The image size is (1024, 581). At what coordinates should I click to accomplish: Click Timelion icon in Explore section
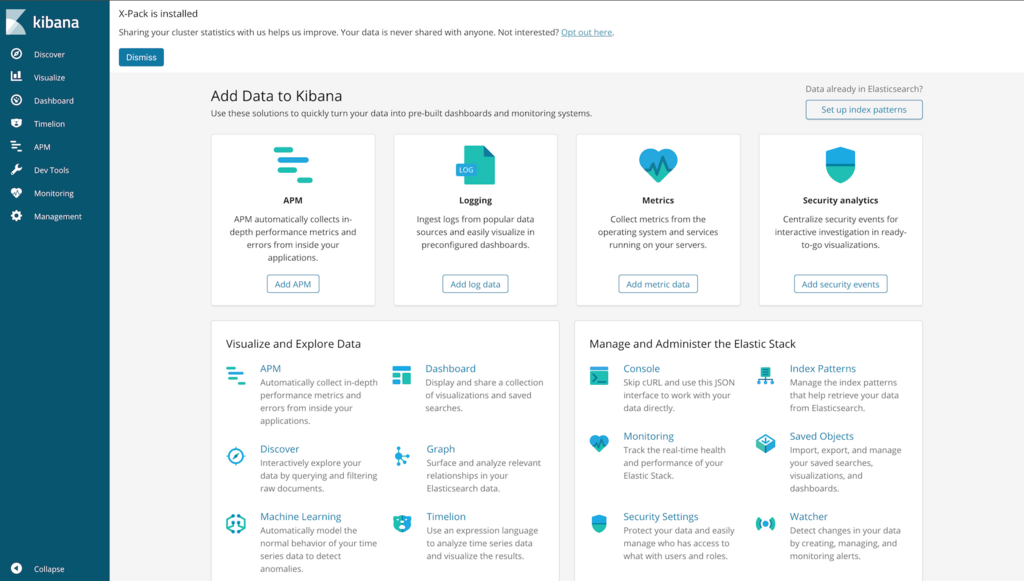coord(402,524)
